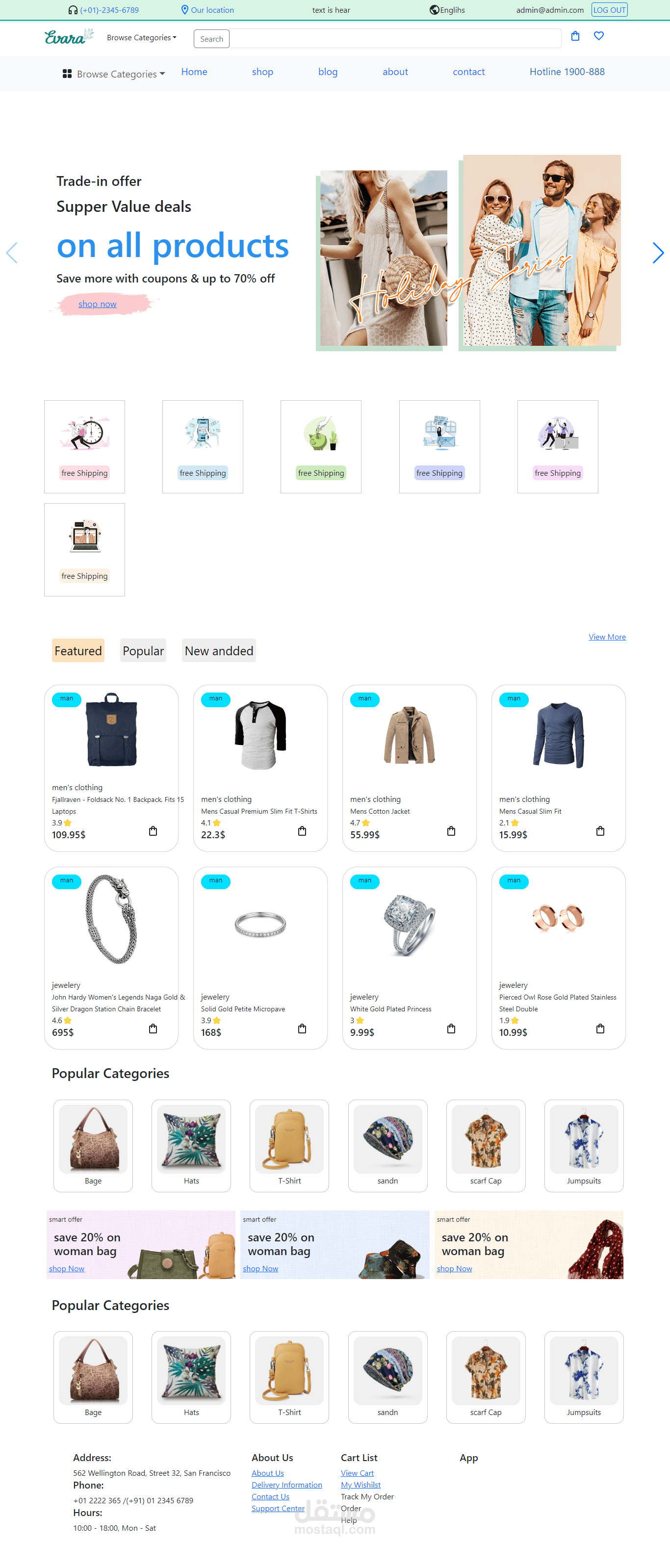
Task: Add Solid Gold Petite Micropave to cart
Action: coord(302,1028)
